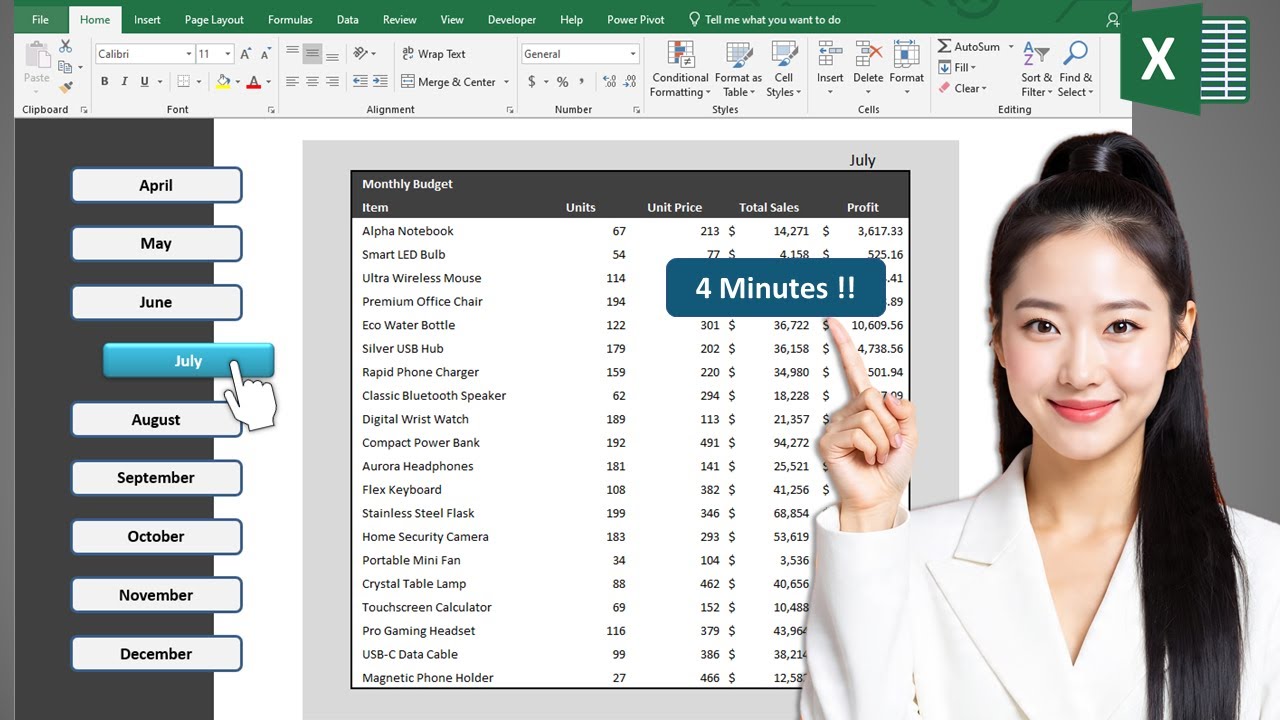Toggle Underline formatting
The height and width of the screenshot is (720, 1280).
144,82
